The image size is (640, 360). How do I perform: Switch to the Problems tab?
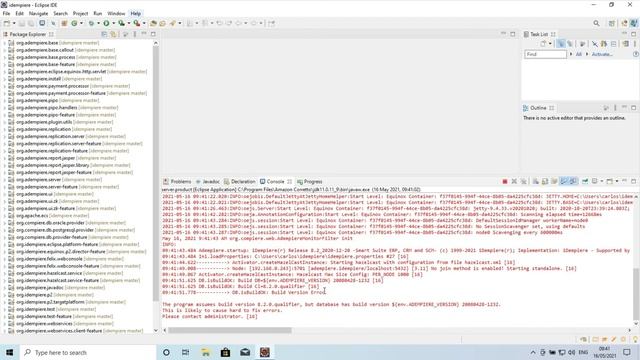pyautogui.click(x=177, y=182)
